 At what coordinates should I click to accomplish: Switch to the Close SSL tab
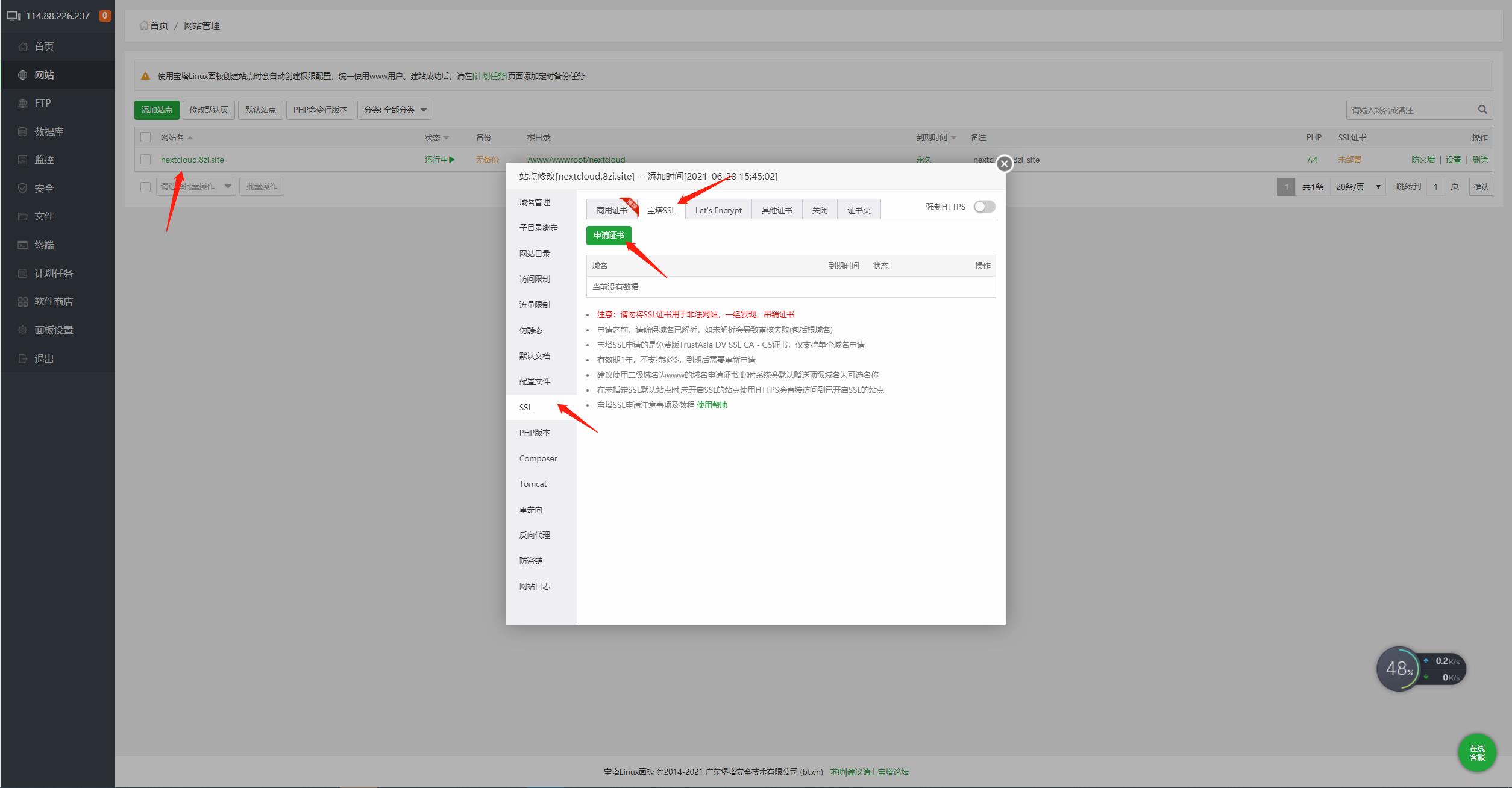click(820, 210)
